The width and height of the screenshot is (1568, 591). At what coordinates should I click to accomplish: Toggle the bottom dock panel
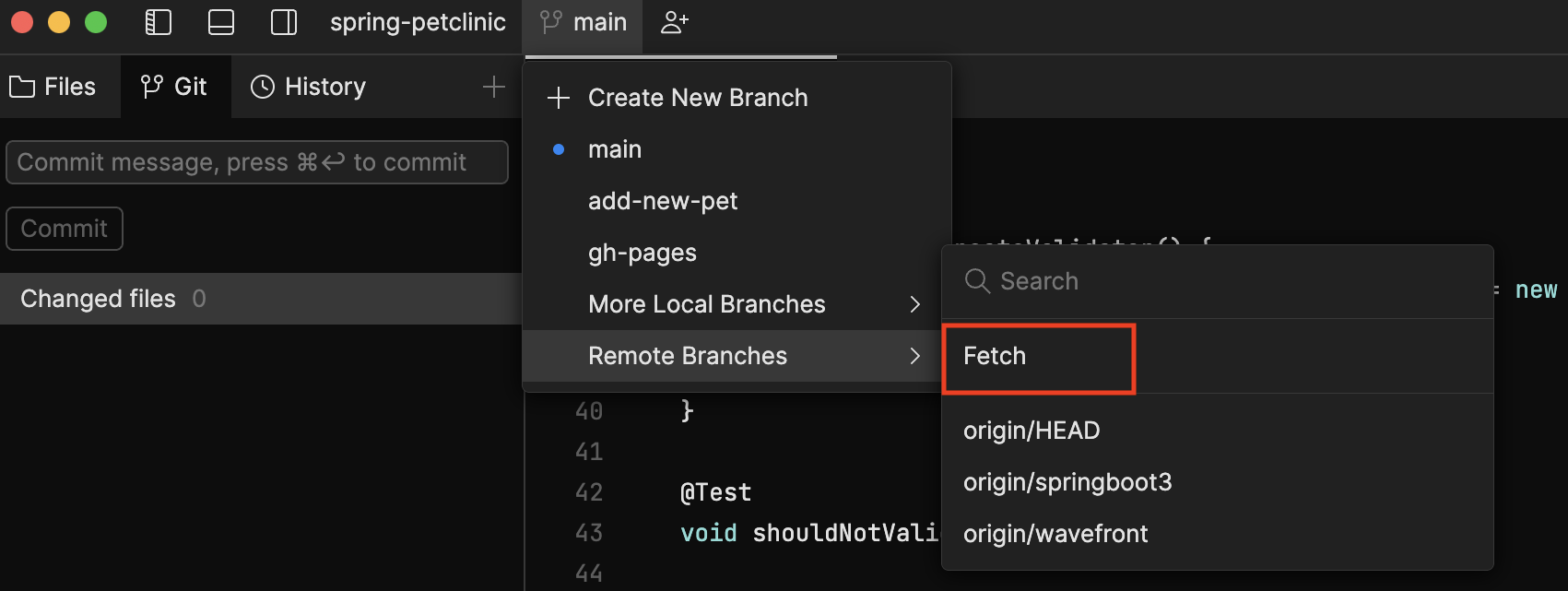point(220,22)
